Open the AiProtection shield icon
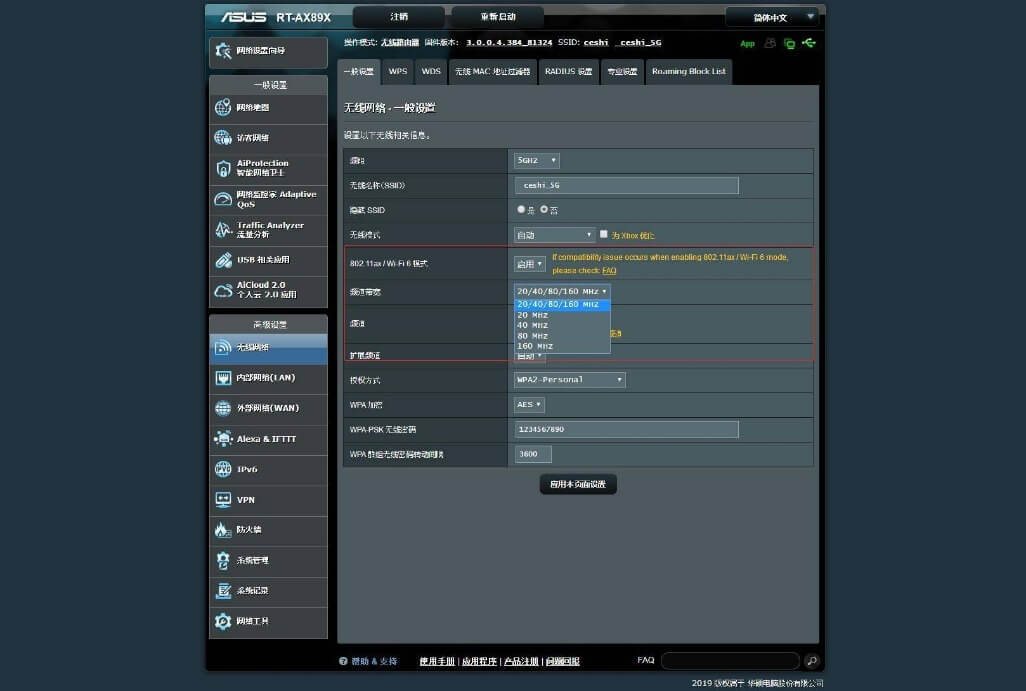This screenshot has height=691, width=1026. tap(223, 168)
